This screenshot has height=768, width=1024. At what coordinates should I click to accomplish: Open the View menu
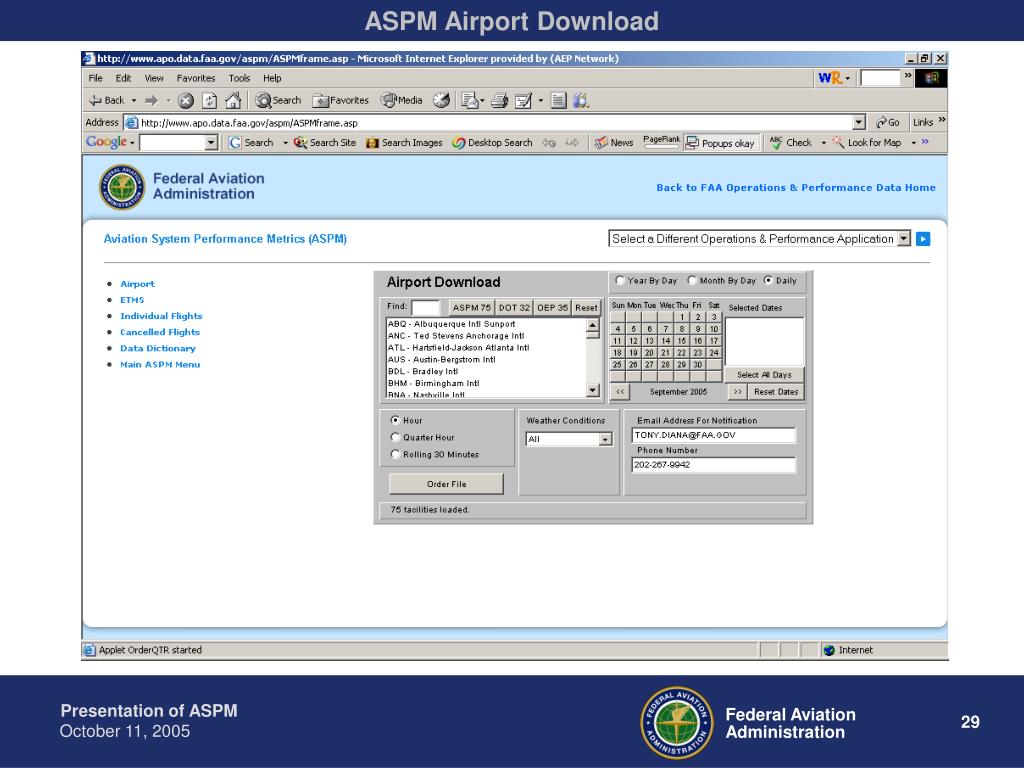coord(154,78)
